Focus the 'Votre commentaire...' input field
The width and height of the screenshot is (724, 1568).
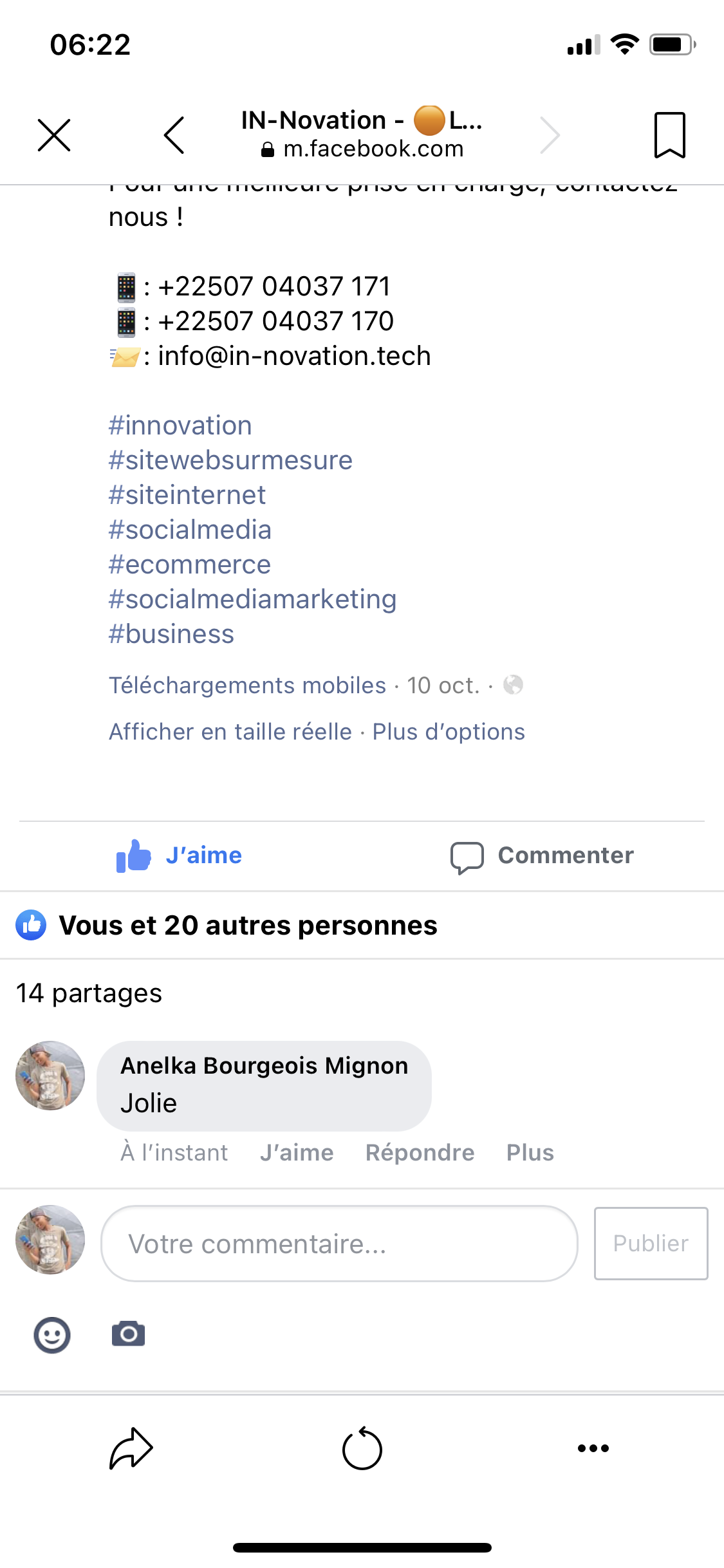[339, 1244]
